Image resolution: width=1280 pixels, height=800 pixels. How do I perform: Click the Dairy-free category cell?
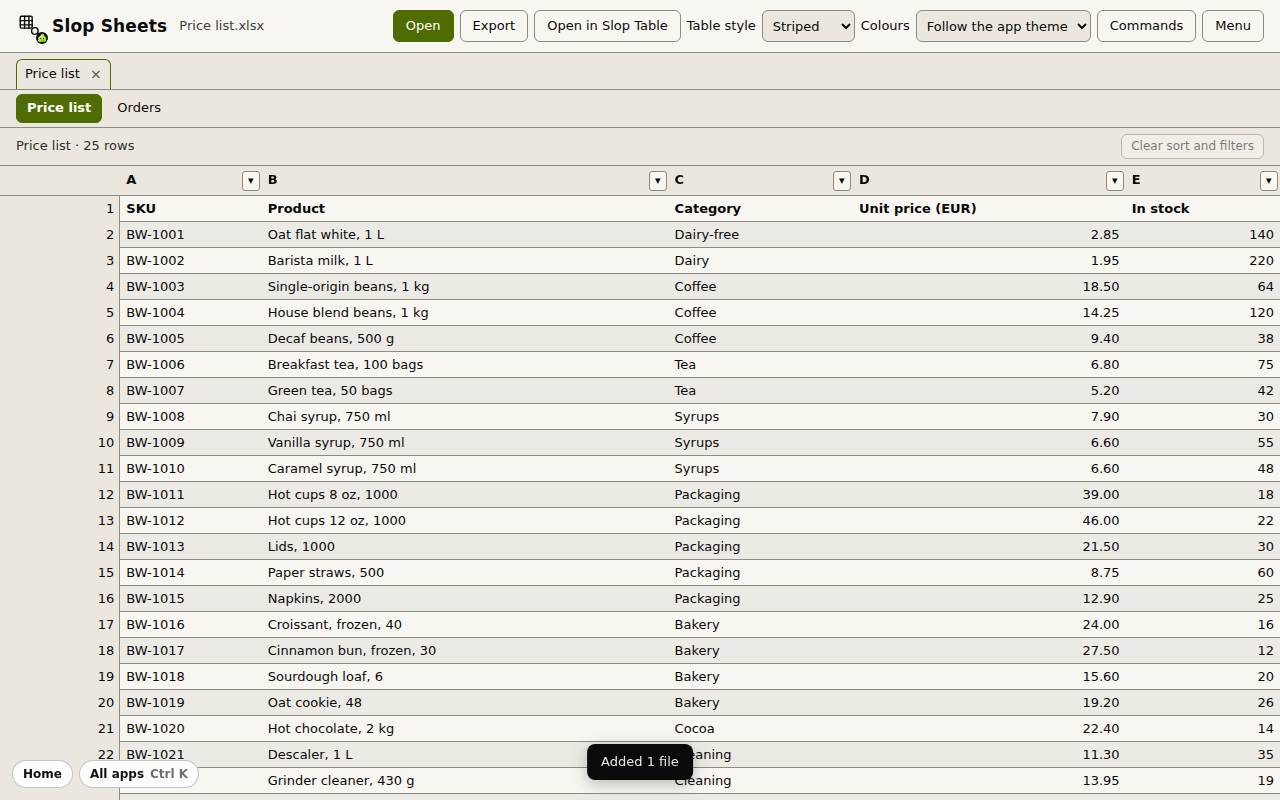[761, 235]
